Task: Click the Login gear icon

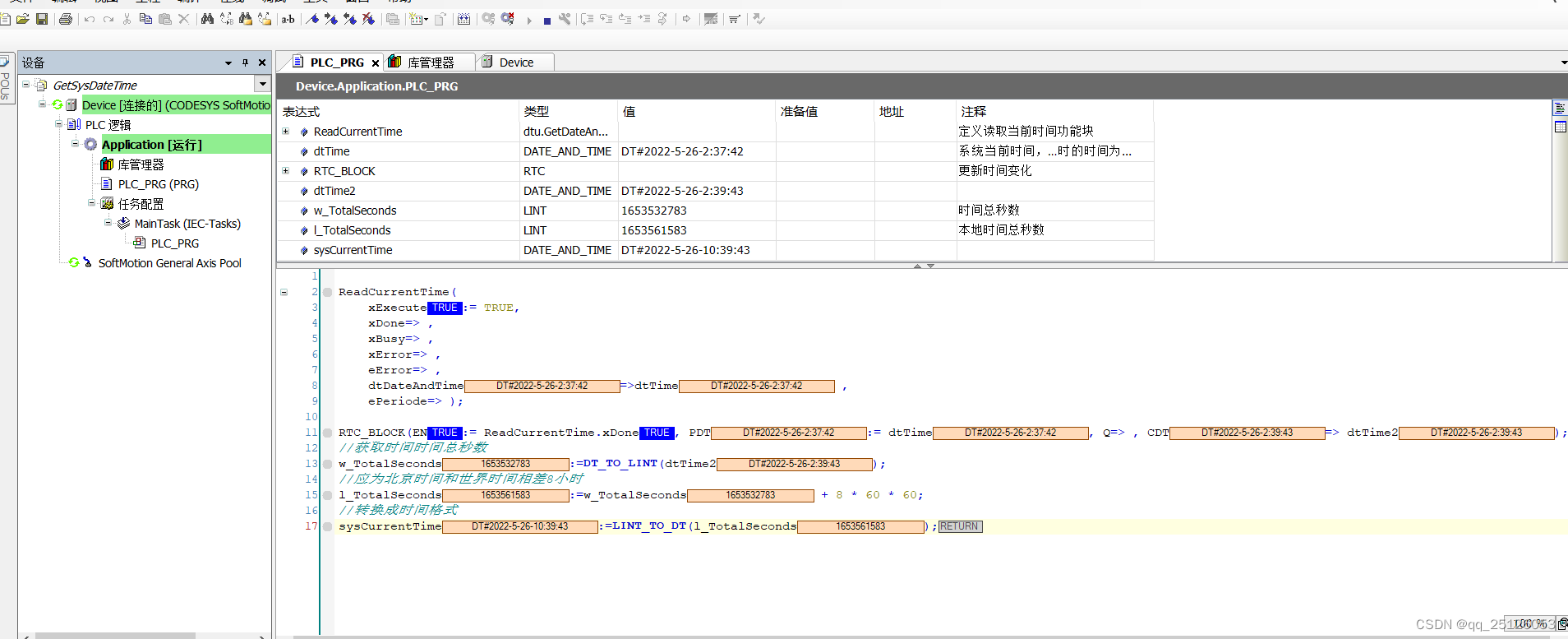Action: (x=488, y=19)
